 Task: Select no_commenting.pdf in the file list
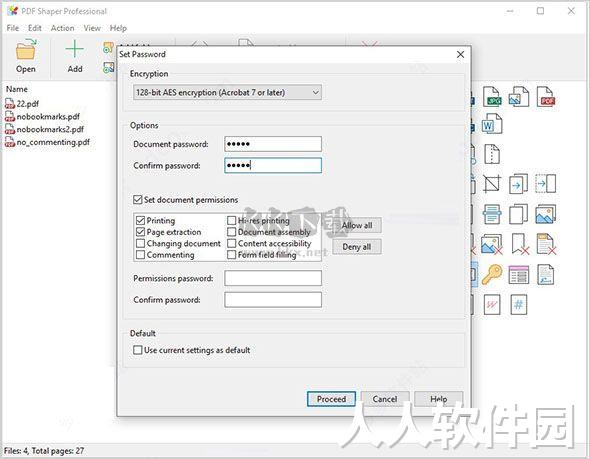tap(53, 142)
